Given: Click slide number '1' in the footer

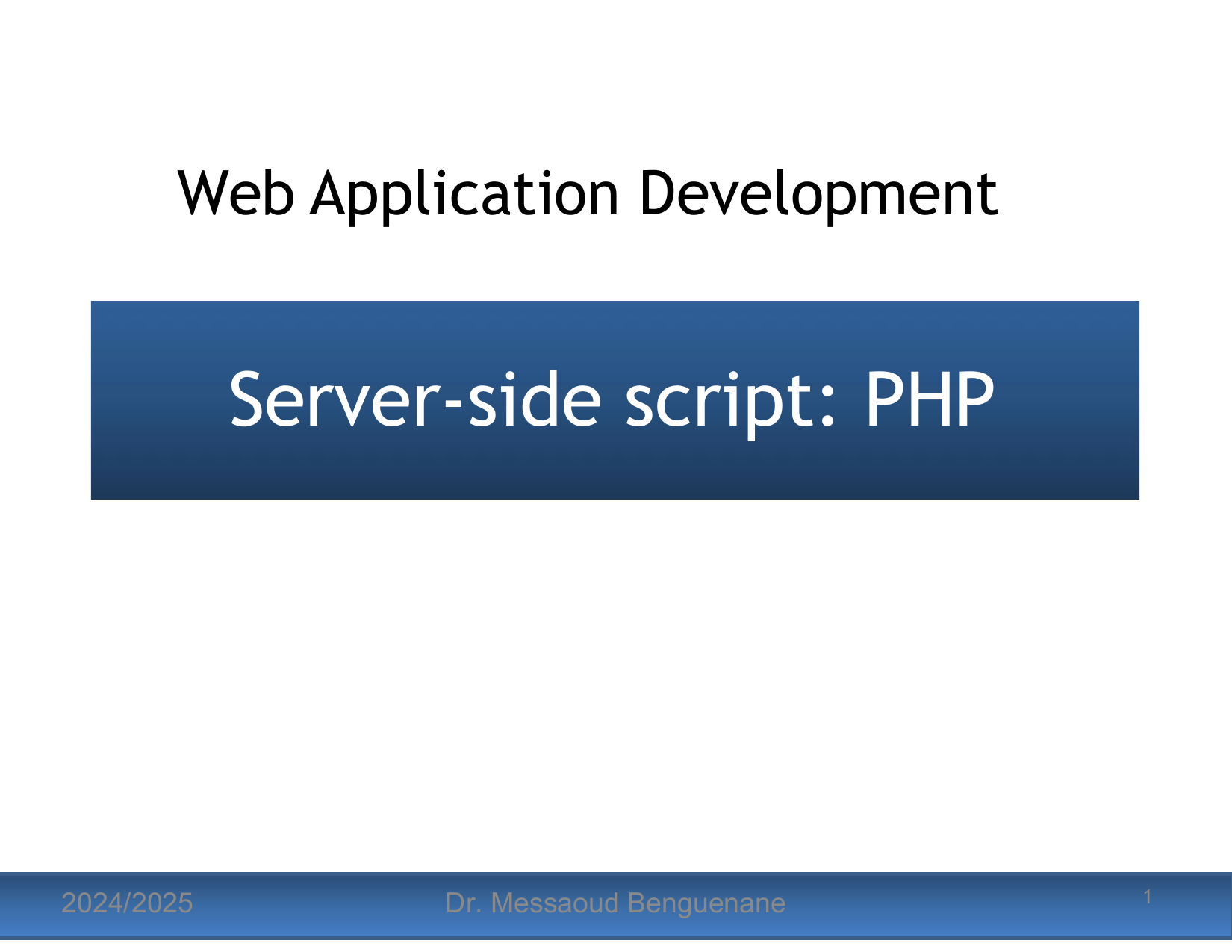Looking at the screenshot, I should pos(1148,897).
